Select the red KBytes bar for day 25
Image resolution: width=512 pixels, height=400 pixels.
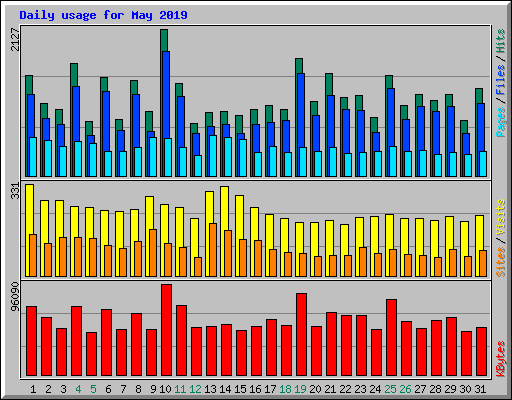tap(391, 337)
